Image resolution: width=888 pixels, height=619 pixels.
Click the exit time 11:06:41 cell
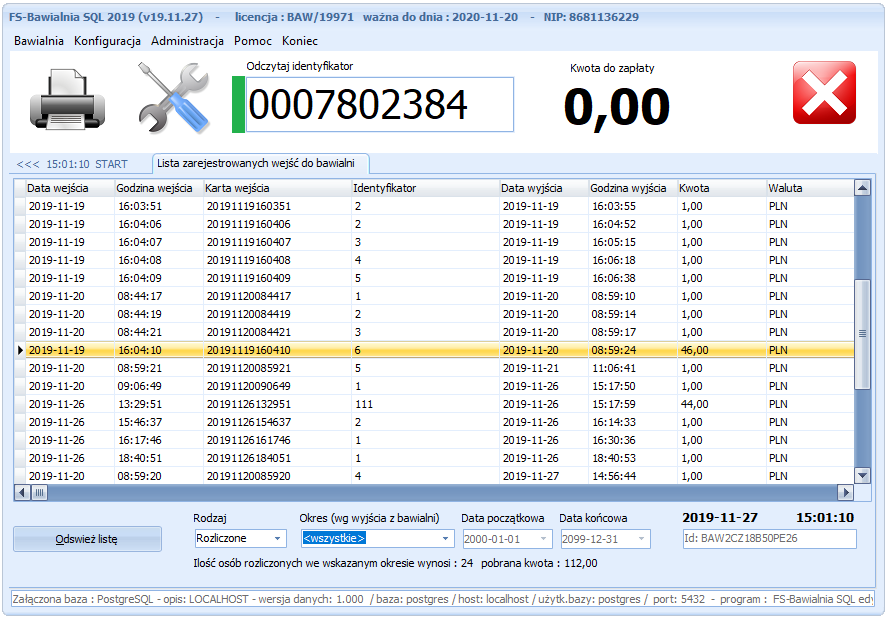click(x=633, y=368)
